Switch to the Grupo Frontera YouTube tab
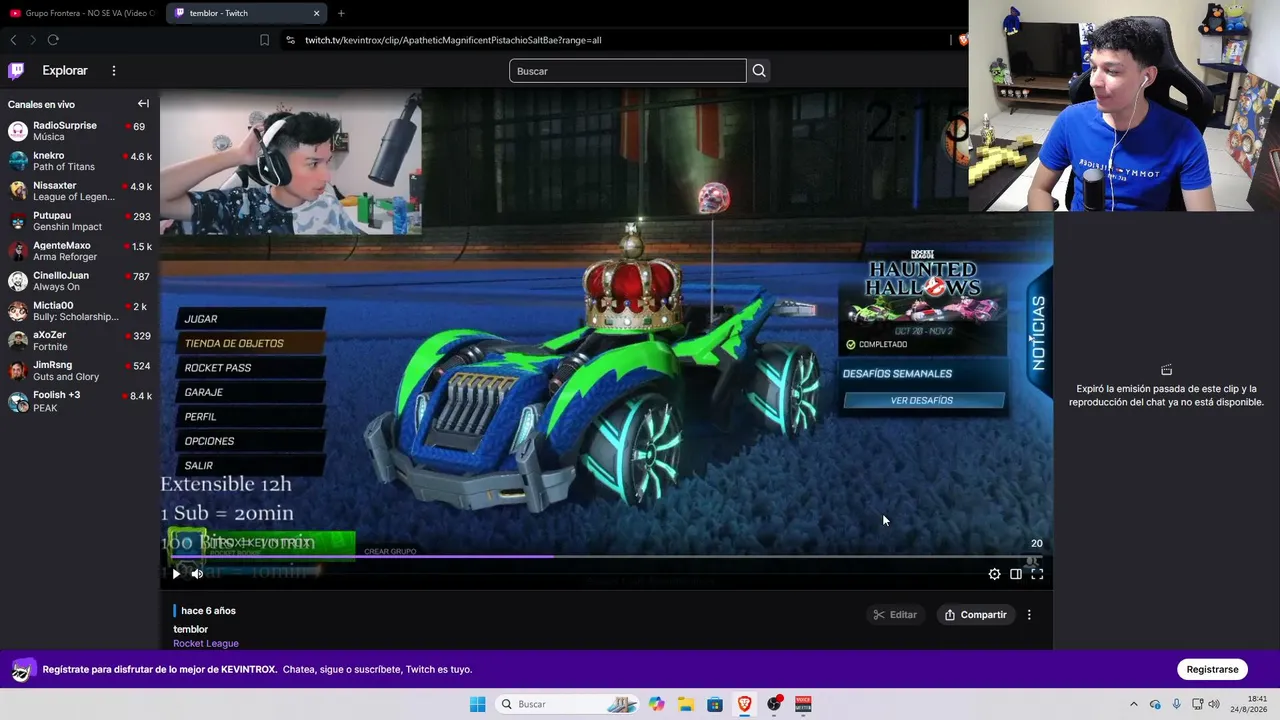Viewport: 1280px width, 720px height. coord(82,13)
